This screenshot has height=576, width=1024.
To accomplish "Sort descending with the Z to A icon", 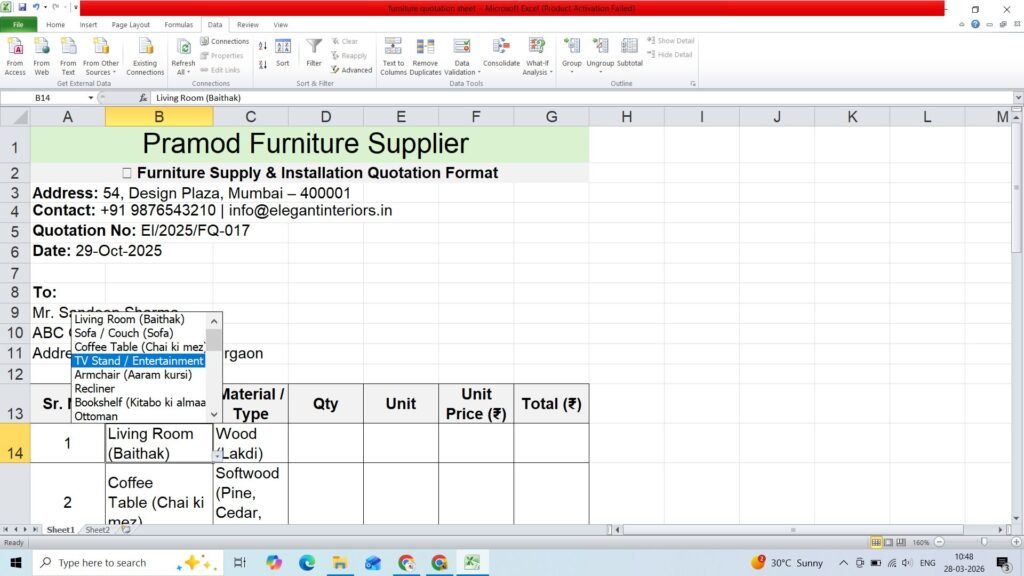I will 263,65.
